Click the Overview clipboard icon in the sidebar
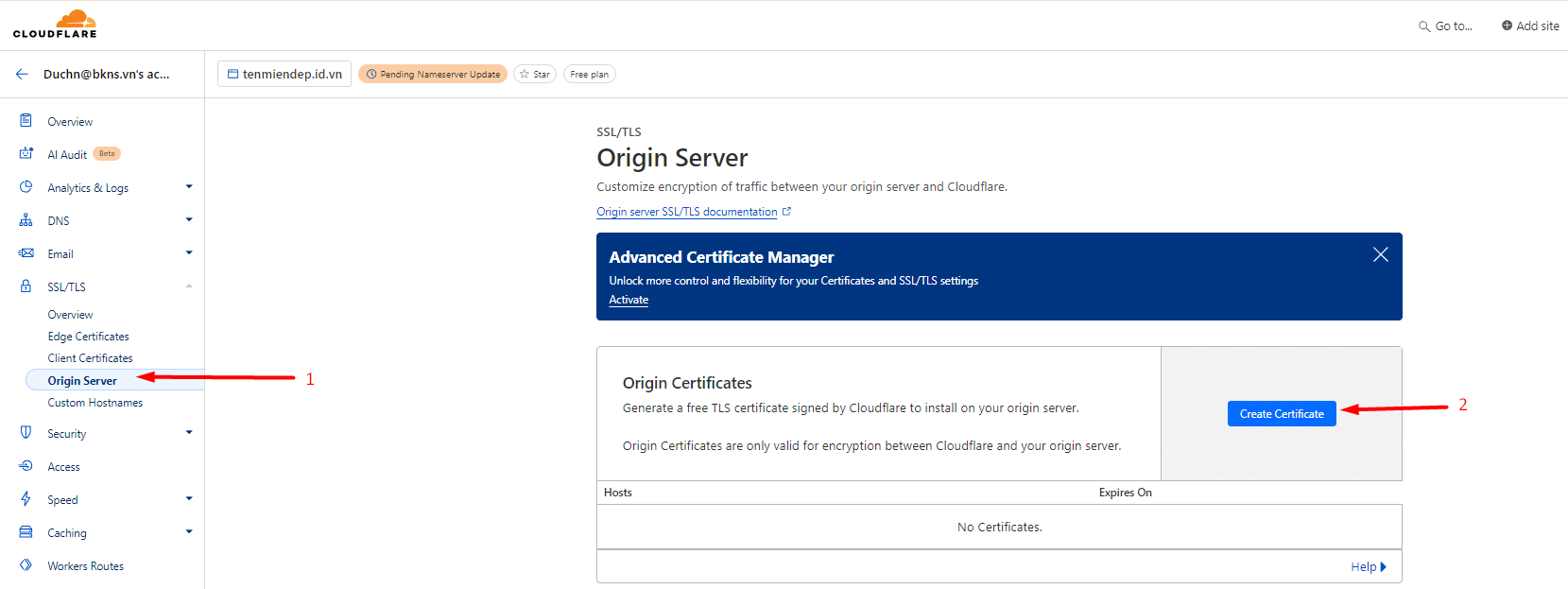1568x589 pixels. (26, 121)
